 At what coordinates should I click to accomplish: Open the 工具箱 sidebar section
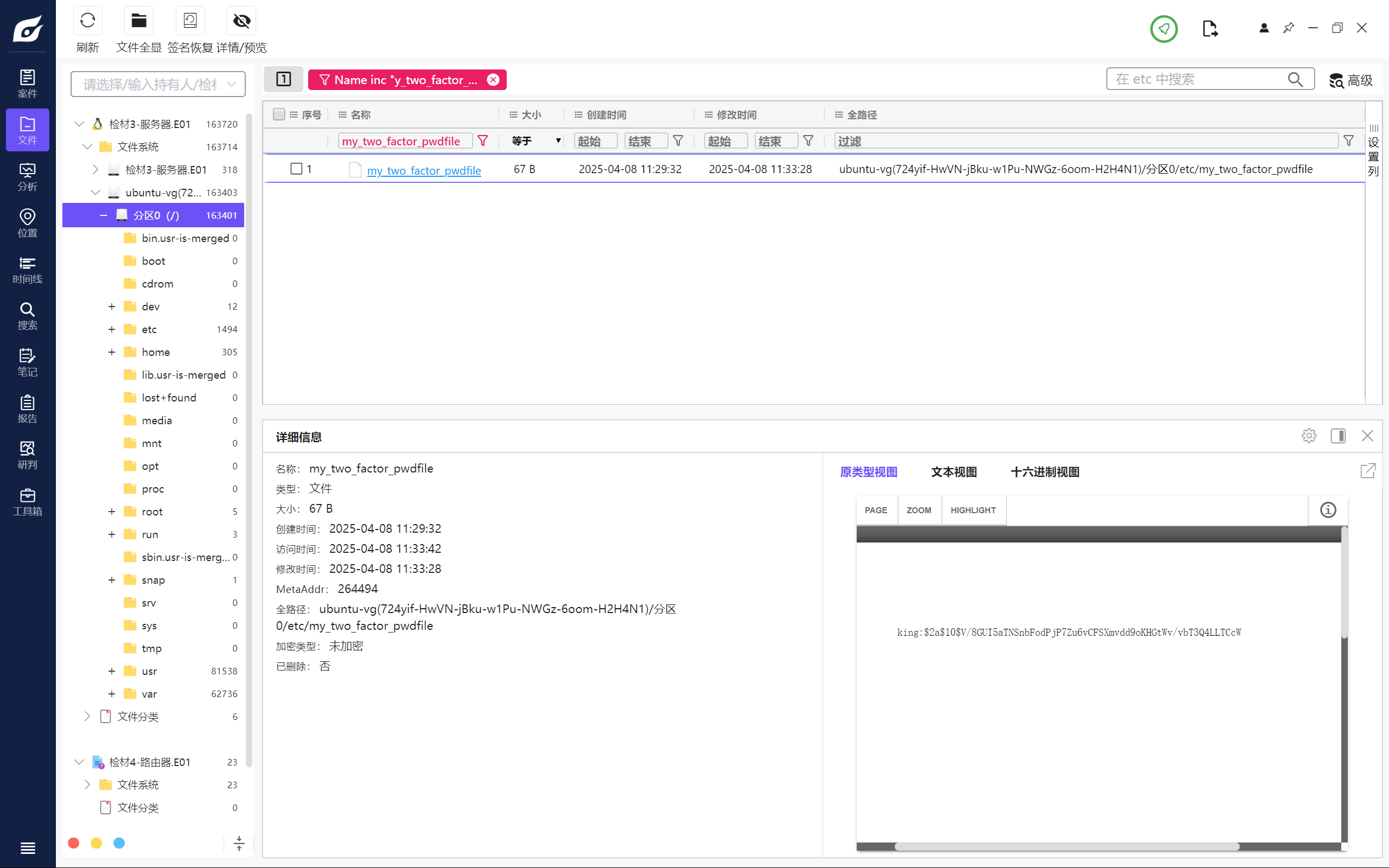click(28, 502)
